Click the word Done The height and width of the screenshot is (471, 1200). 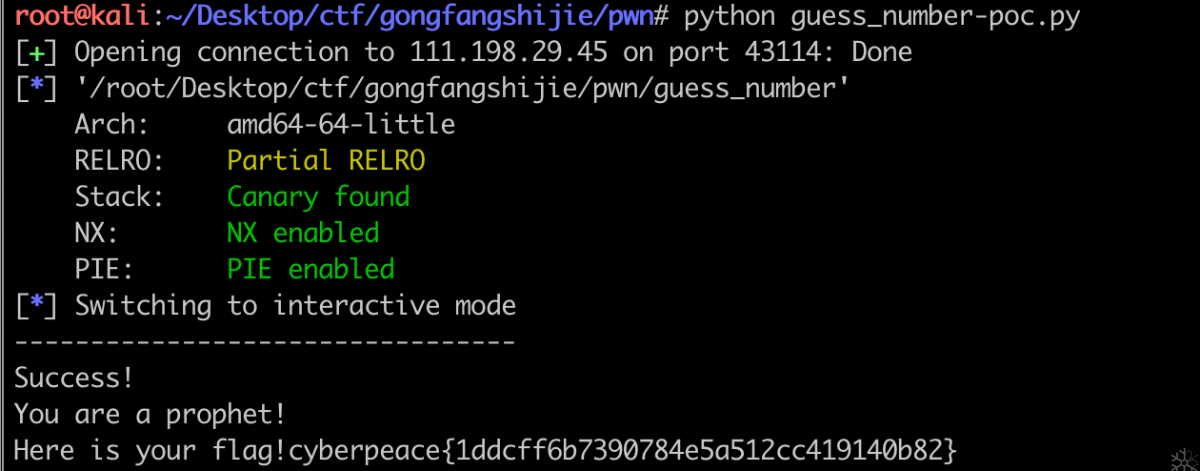coord(881,52)
